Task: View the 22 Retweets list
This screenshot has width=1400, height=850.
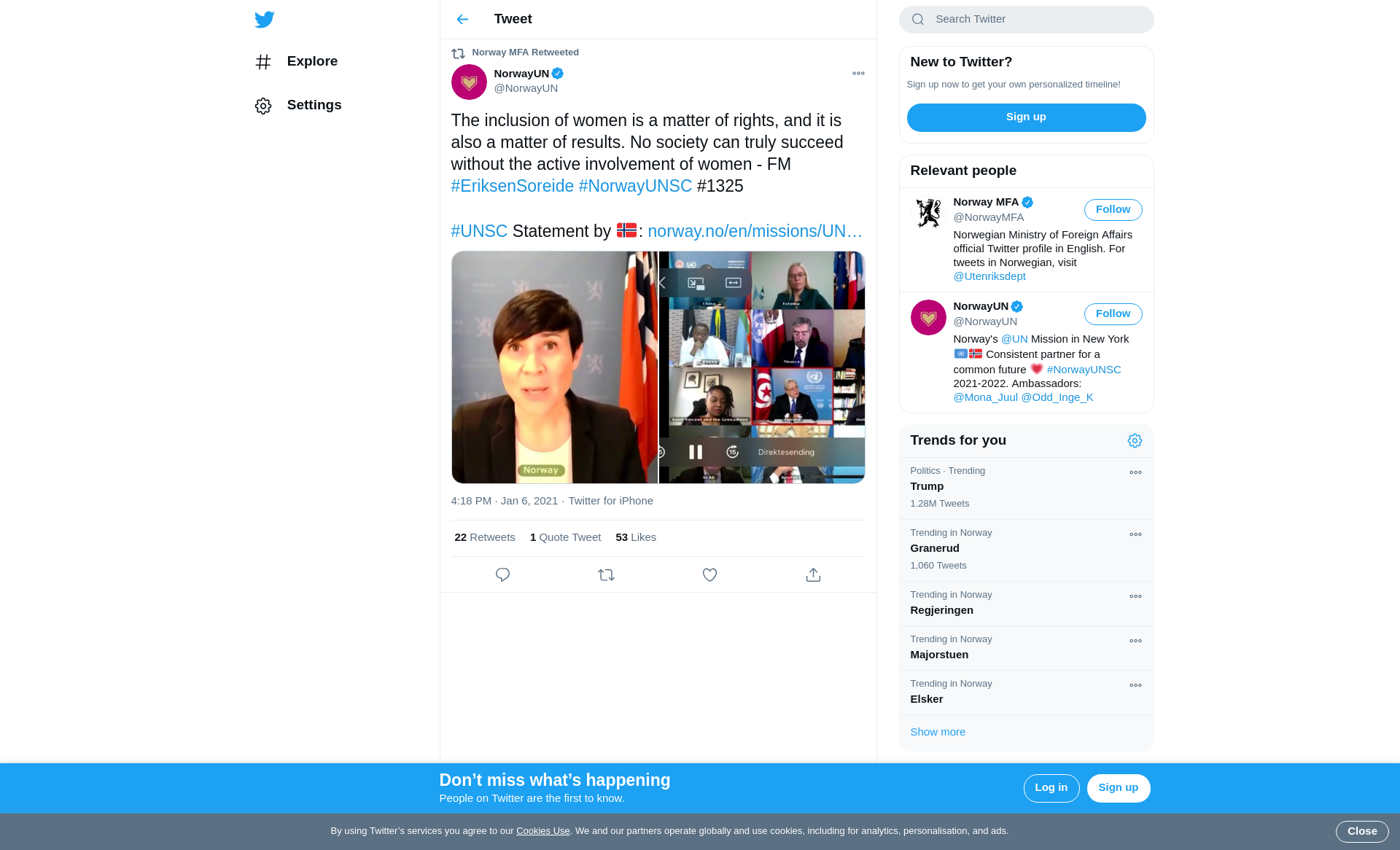Action: pyautogui.click(x=484, y=538)
